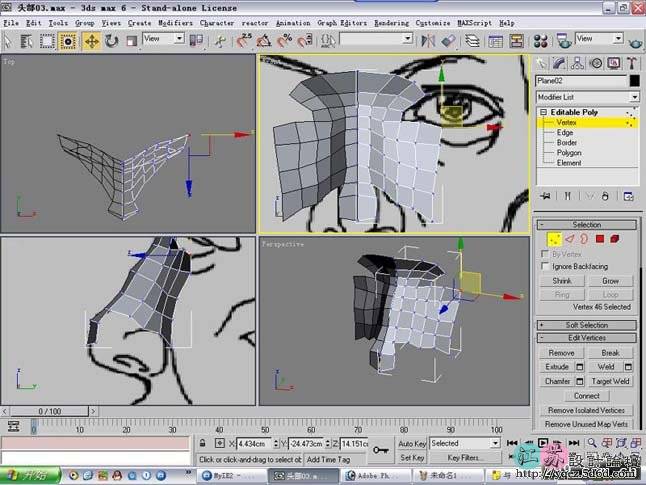
Task: Switch to the Modify command panel tab
Action: [559, 63]
